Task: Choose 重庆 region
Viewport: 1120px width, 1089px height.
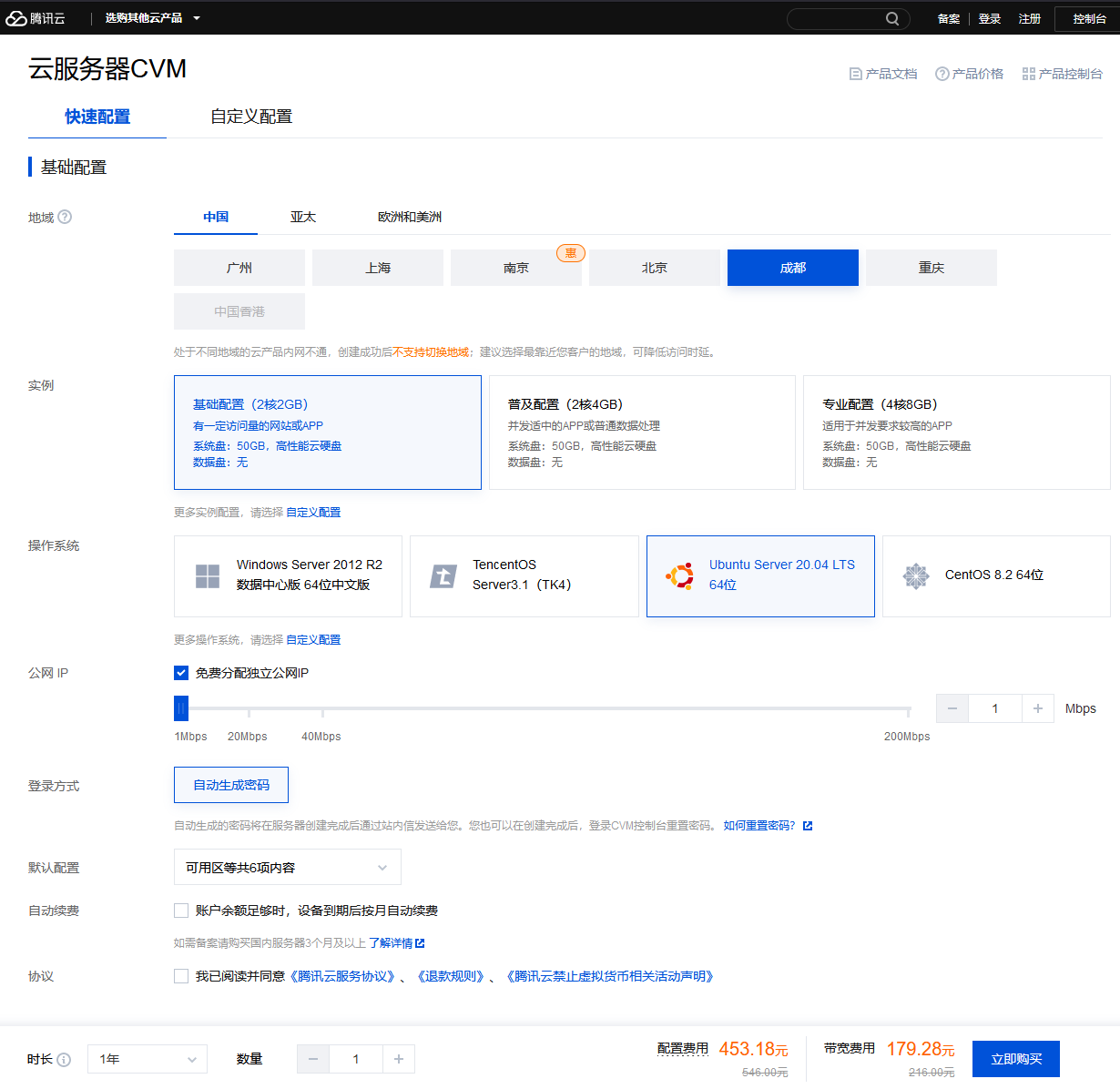Action: [932, 268]
